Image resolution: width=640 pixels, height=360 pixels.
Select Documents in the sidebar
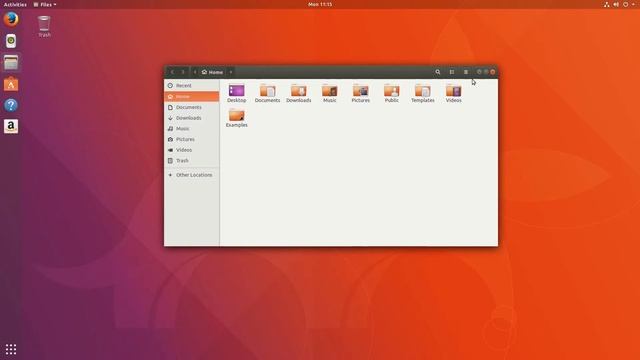click(x=191, y=107)
